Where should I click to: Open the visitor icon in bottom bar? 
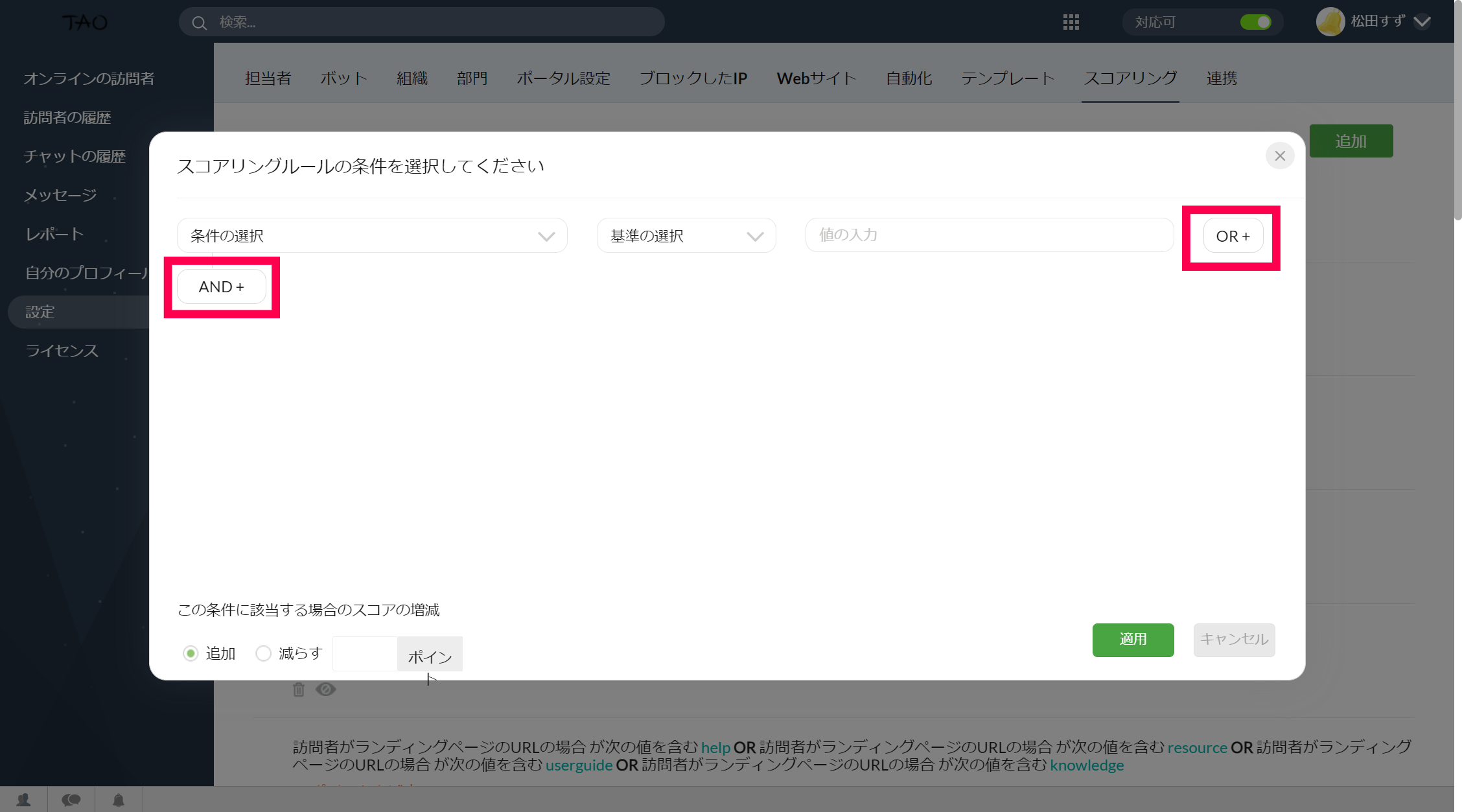[x=23, y=800]
